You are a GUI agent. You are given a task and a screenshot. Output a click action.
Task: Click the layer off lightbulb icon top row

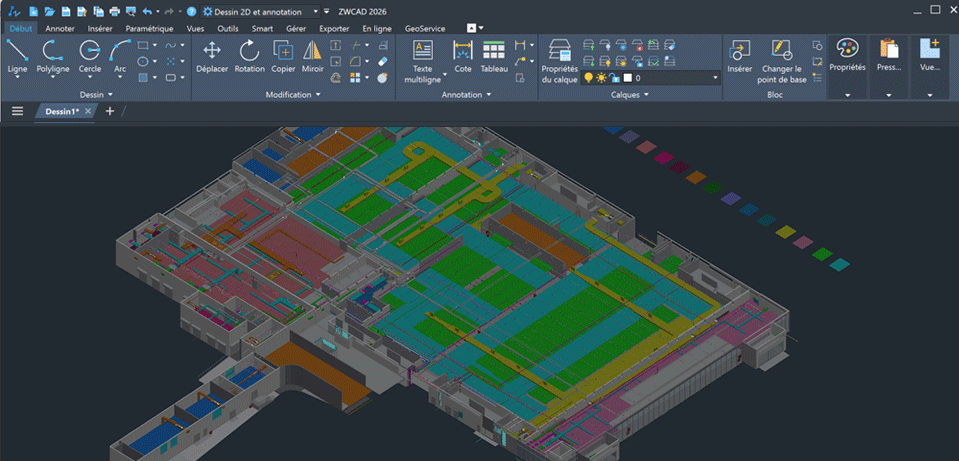[605, 45]
